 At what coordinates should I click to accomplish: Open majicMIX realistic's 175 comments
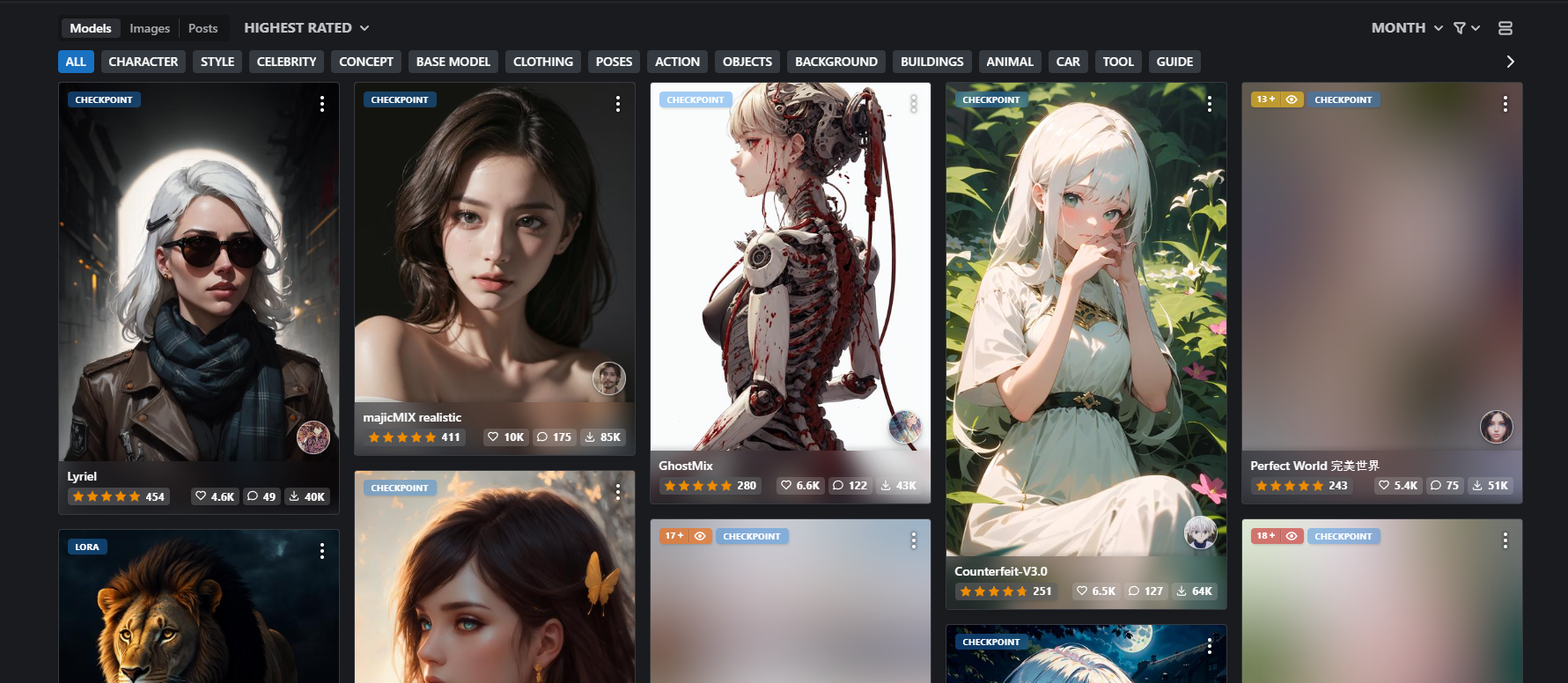554,437
